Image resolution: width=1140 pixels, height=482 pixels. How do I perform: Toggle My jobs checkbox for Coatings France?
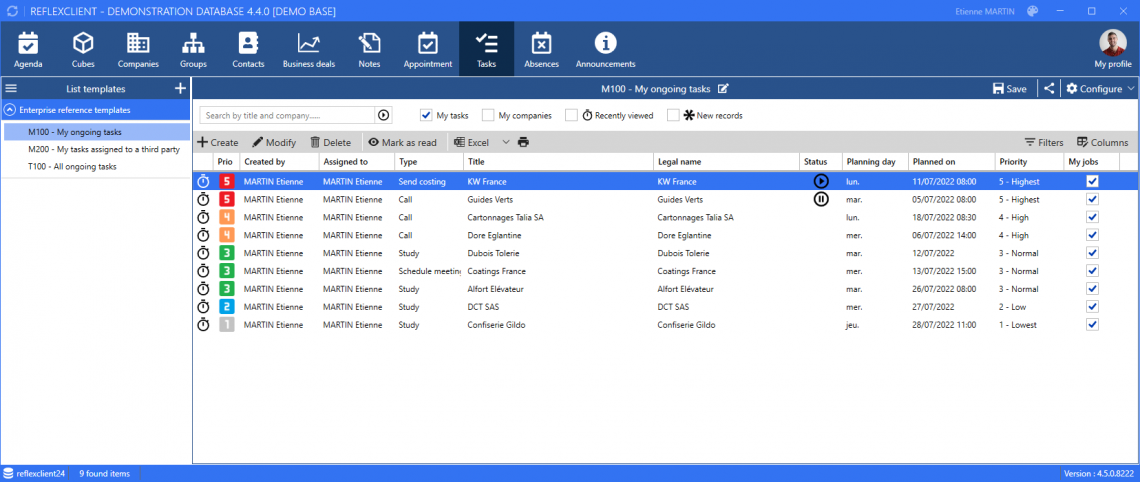(1092, 270)
